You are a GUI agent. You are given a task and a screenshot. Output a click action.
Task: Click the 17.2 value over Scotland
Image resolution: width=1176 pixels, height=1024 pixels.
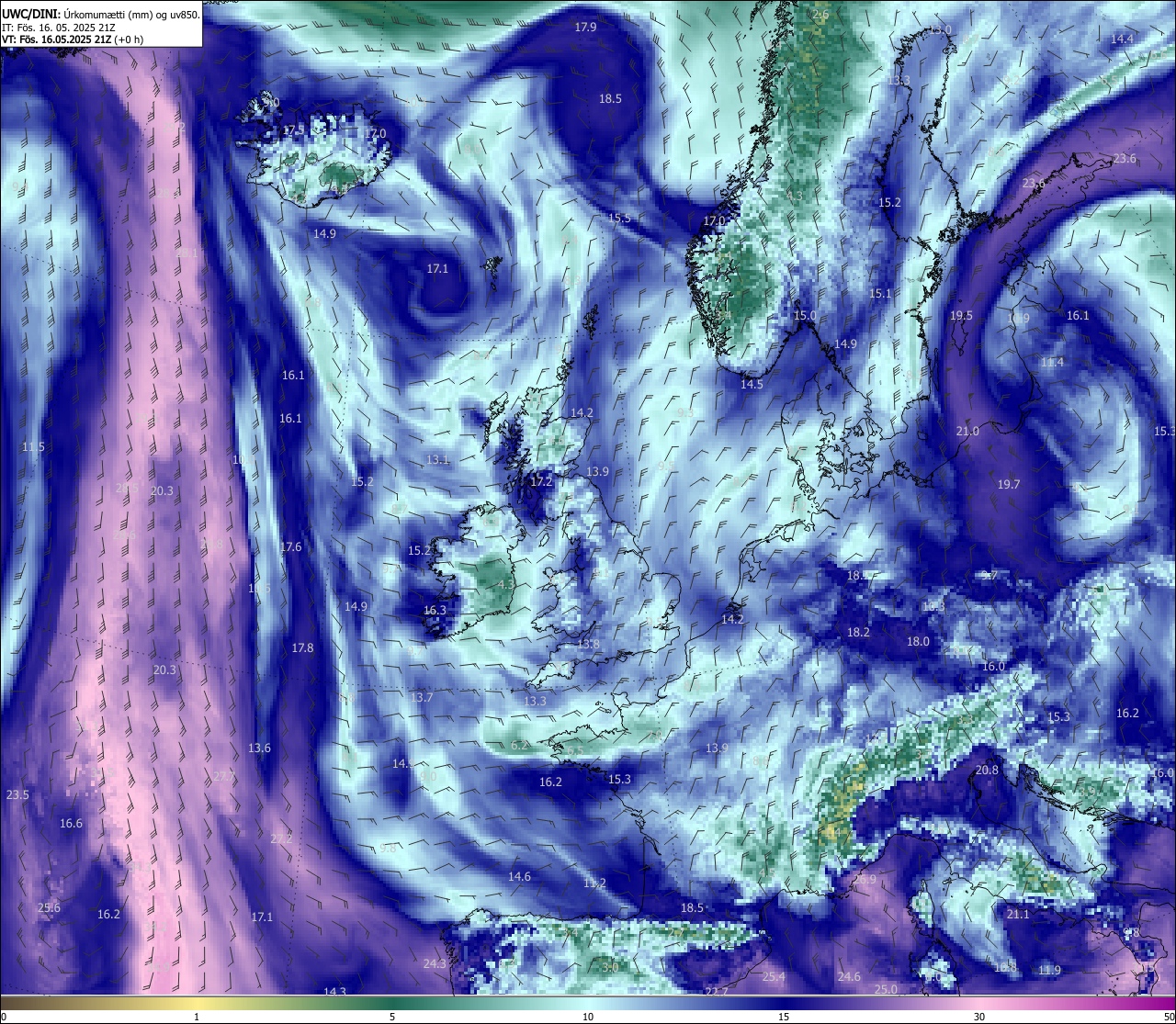point(542,482)
